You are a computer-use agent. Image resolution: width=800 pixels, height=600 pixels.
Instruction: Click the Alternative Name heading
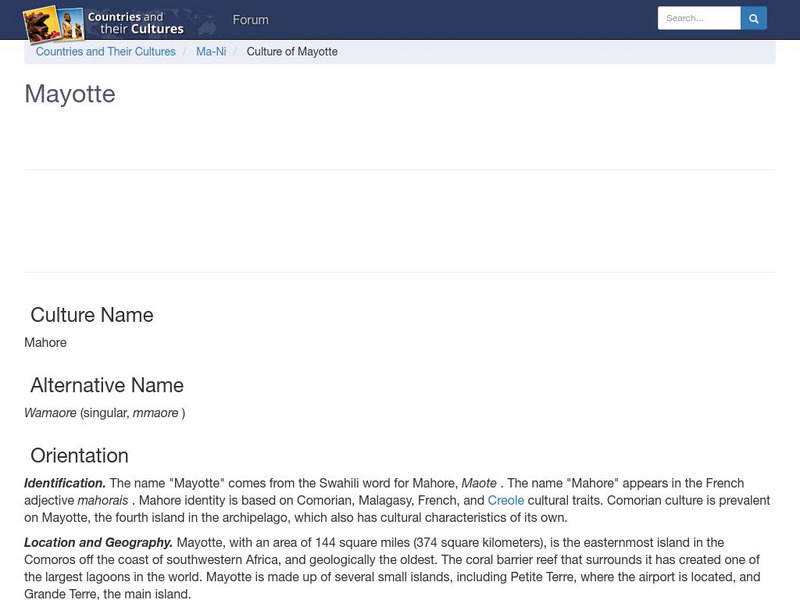[x=107, y=385]
